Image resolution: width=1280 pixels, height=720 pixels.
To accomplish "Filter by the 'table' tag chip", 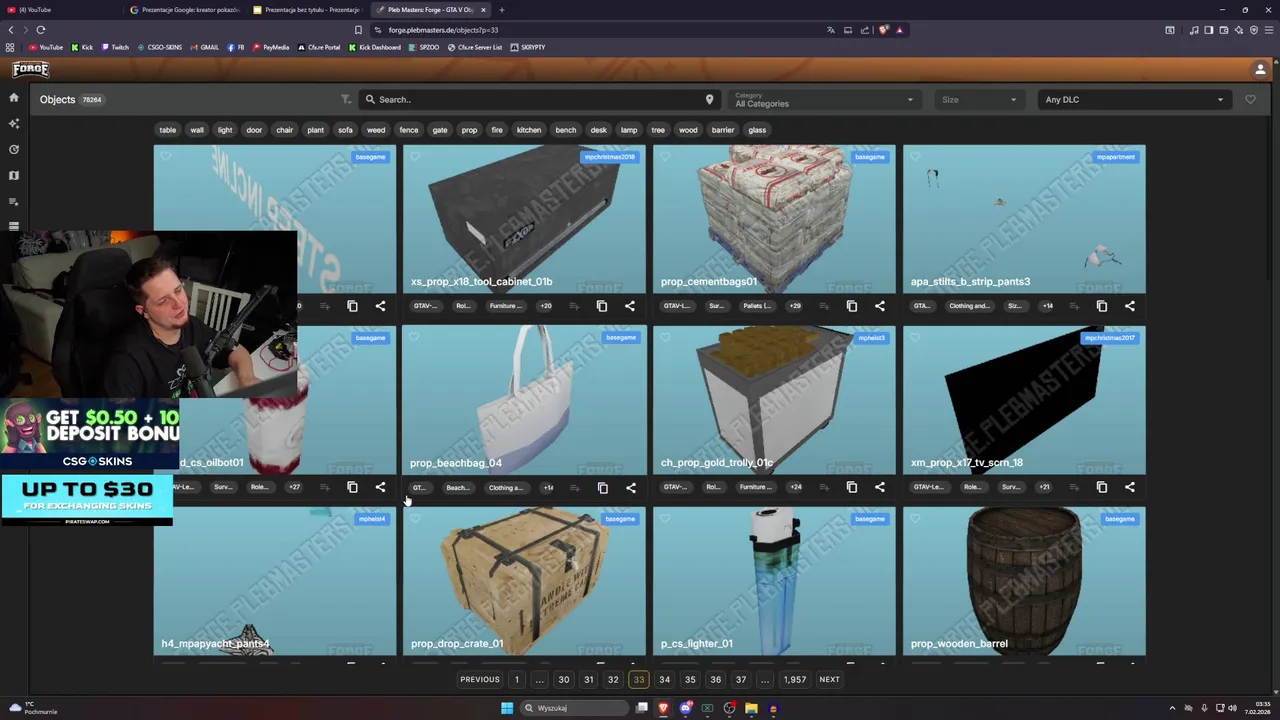I will click(x=168, y=130).
